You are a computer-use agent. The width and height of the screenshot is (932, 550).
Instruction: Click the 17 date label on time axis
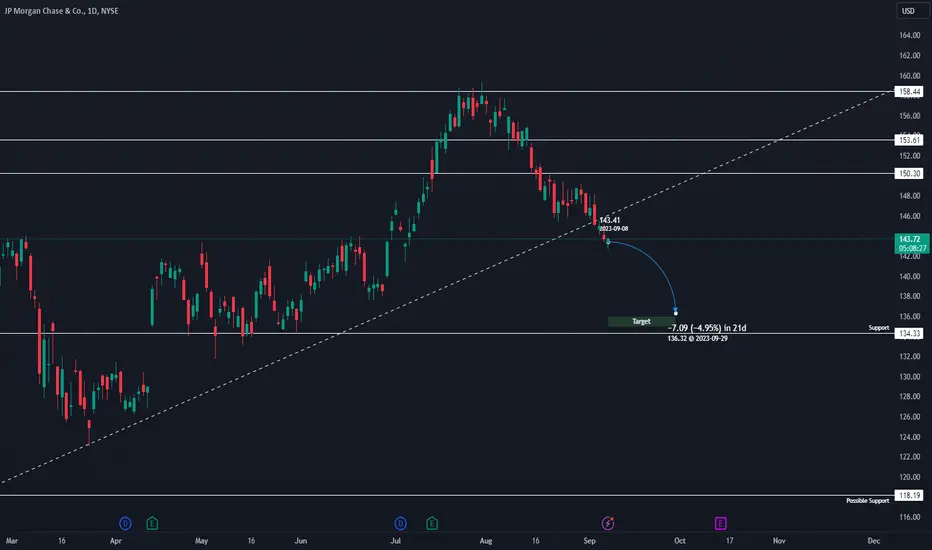coord(729,540)
